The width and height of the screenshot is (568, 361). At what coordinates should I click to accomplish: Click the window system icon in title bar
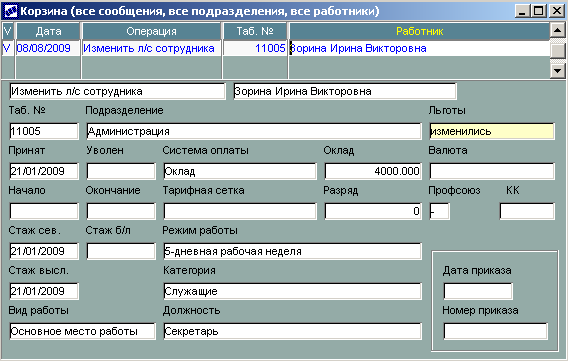[x=10, y=11]
